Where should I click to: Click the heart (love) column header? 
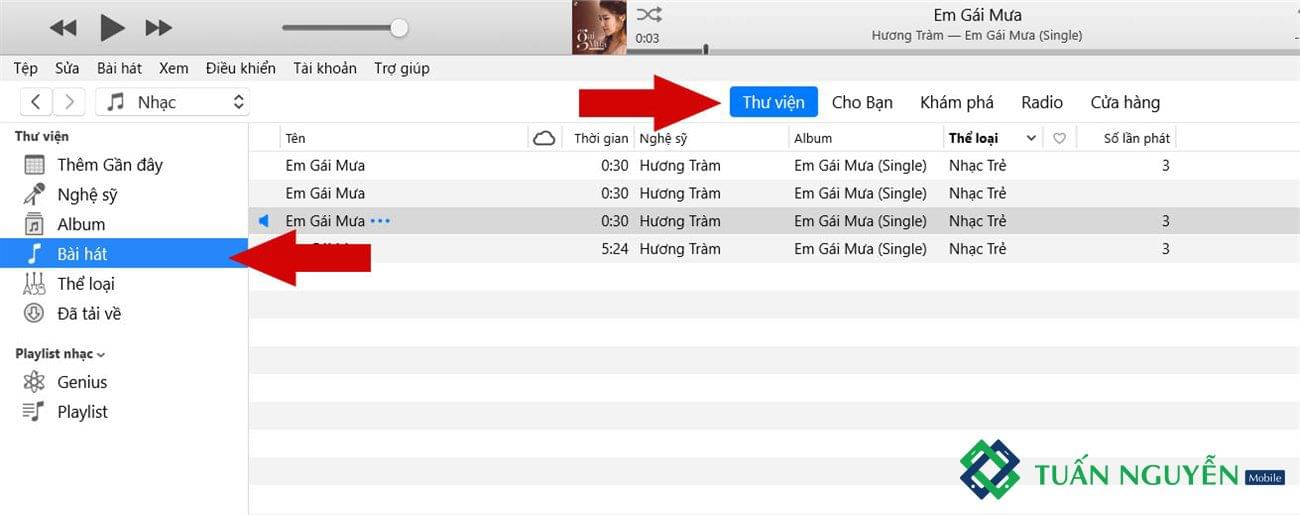(x=1059, y=138)
